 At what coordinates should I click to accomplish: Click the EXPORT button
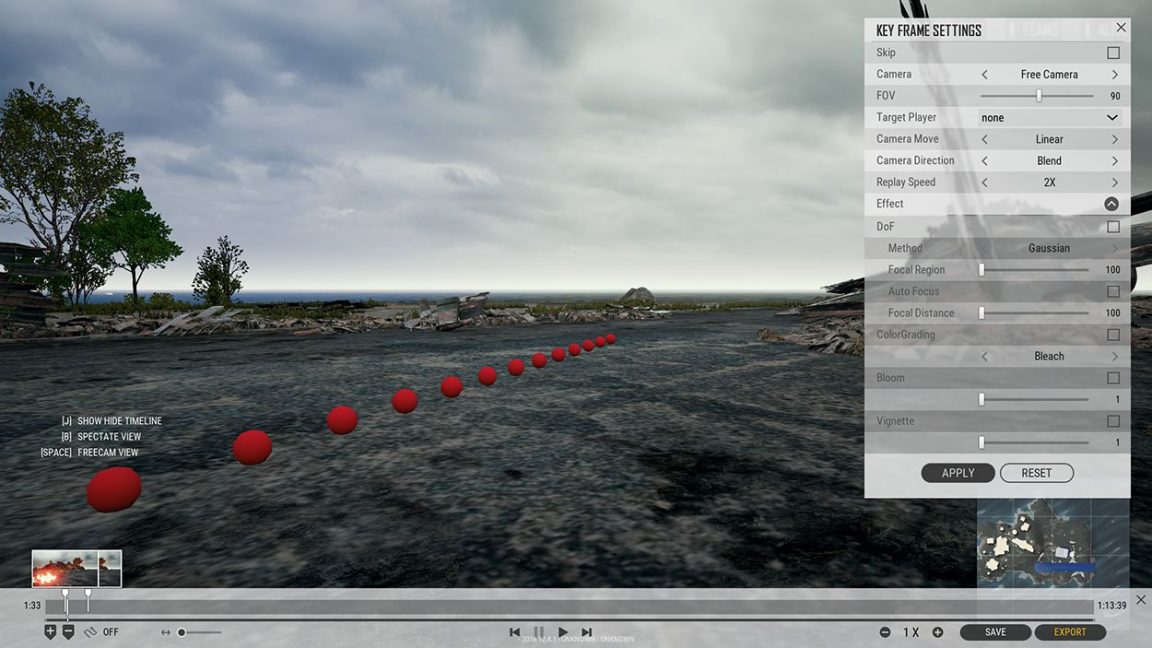pyautogui.click(x=1070, y=632)
